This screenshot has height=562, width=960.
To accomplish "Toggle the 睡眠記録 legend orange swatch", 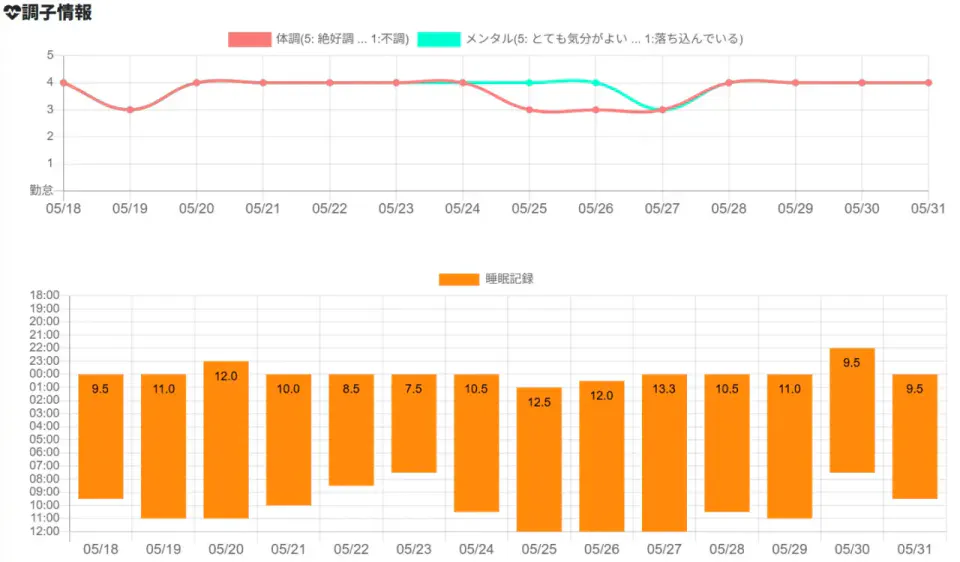I will 459,279.
